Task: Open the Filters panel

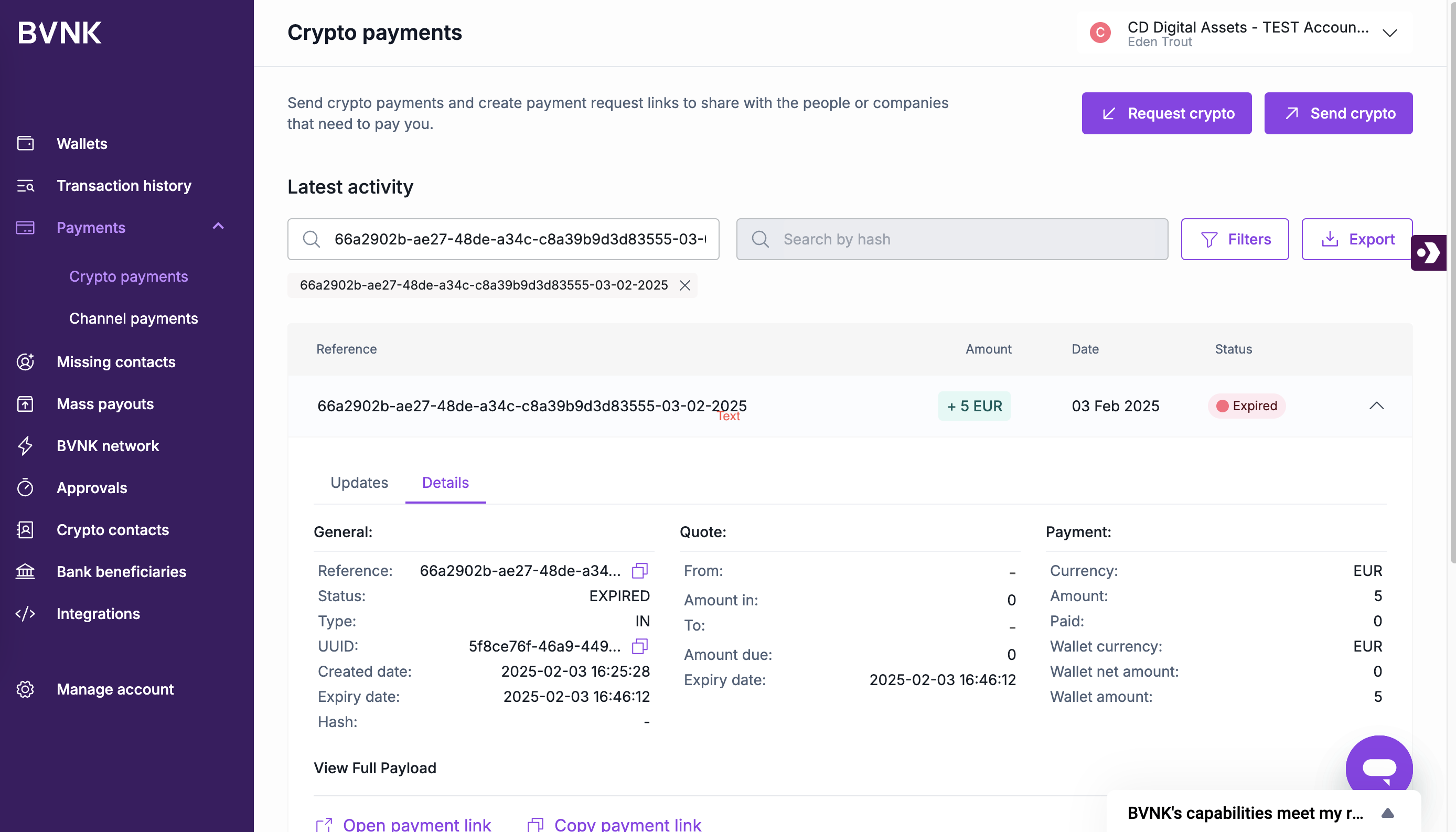Action: (x=1235, y=239)
